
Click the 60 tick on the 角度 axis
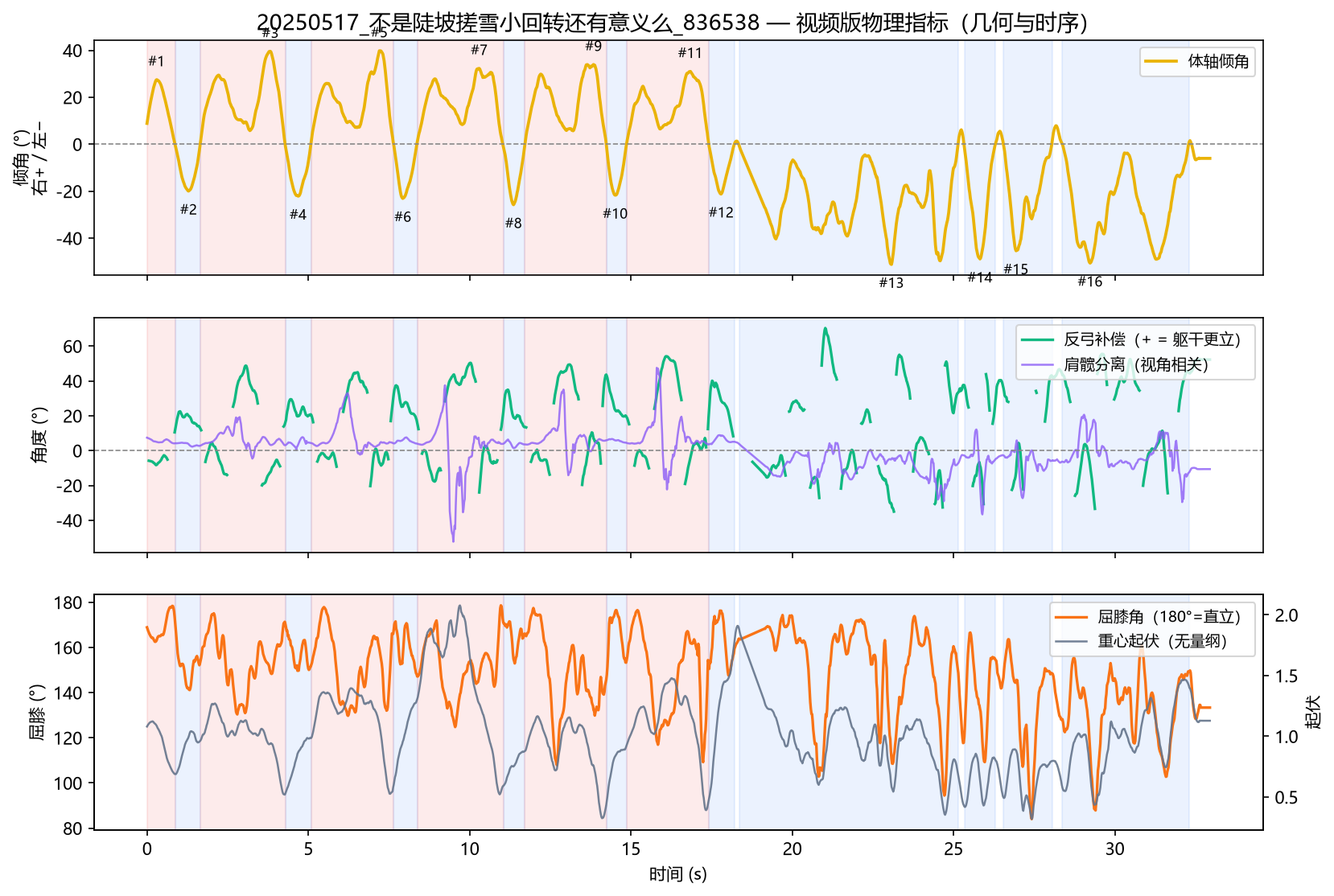(x=74, y=347)
